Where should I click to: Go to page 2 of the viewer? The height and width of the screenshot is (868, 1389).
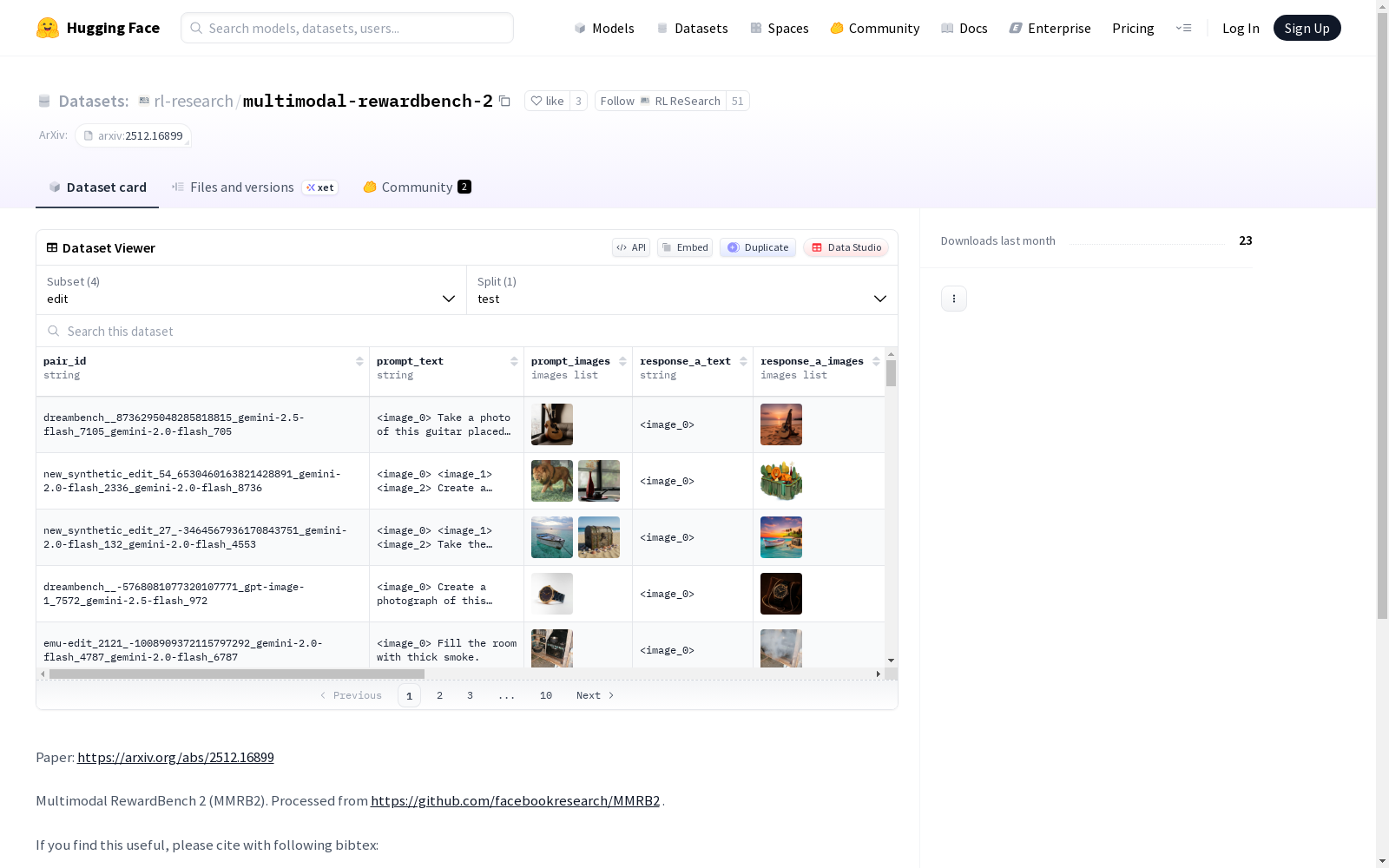(x=440, y=695)
